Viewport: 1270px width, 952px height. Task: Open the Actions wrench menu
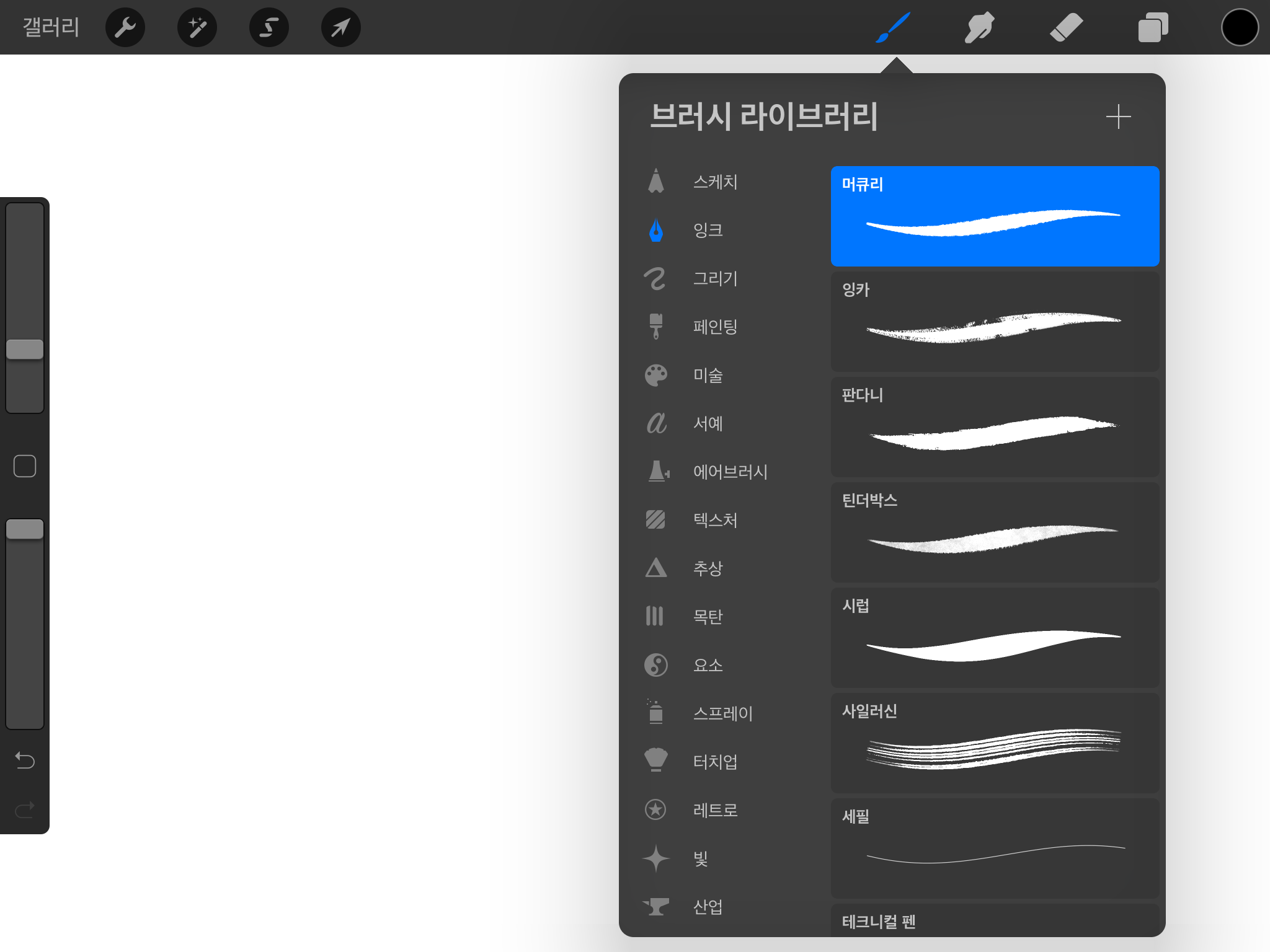125,27
